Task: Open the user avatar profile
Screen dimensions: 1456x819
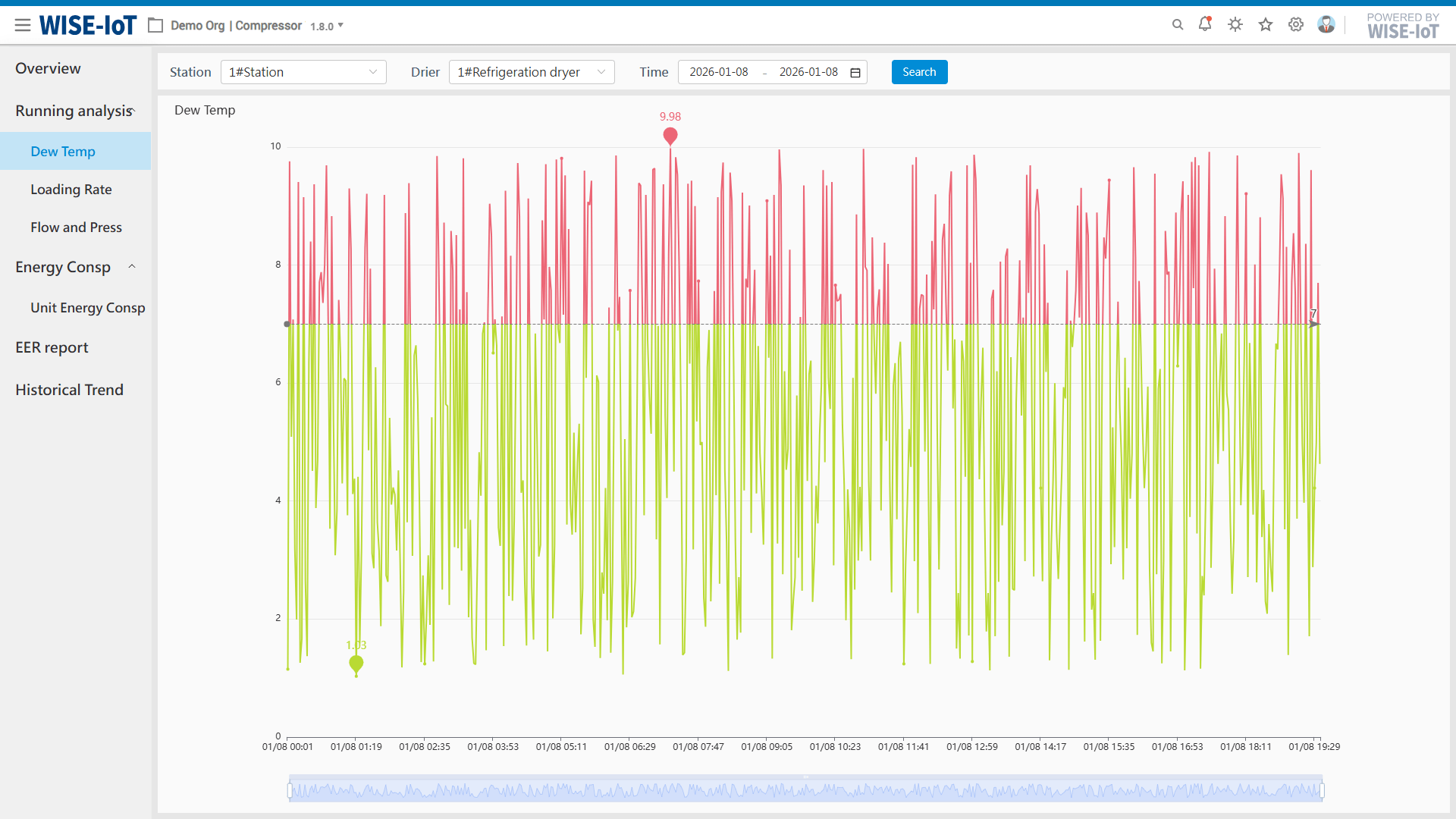Action: coord(1326,25)
